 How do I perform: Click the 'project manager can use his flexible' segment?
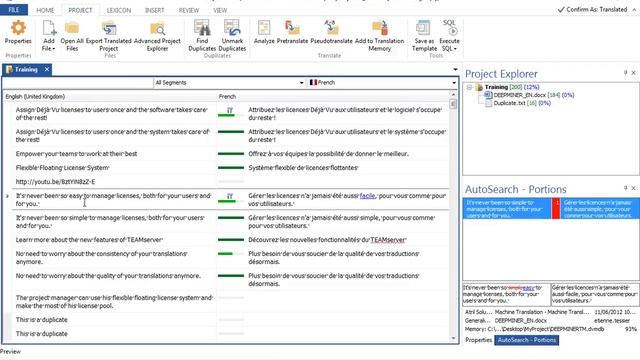[114, 302]
